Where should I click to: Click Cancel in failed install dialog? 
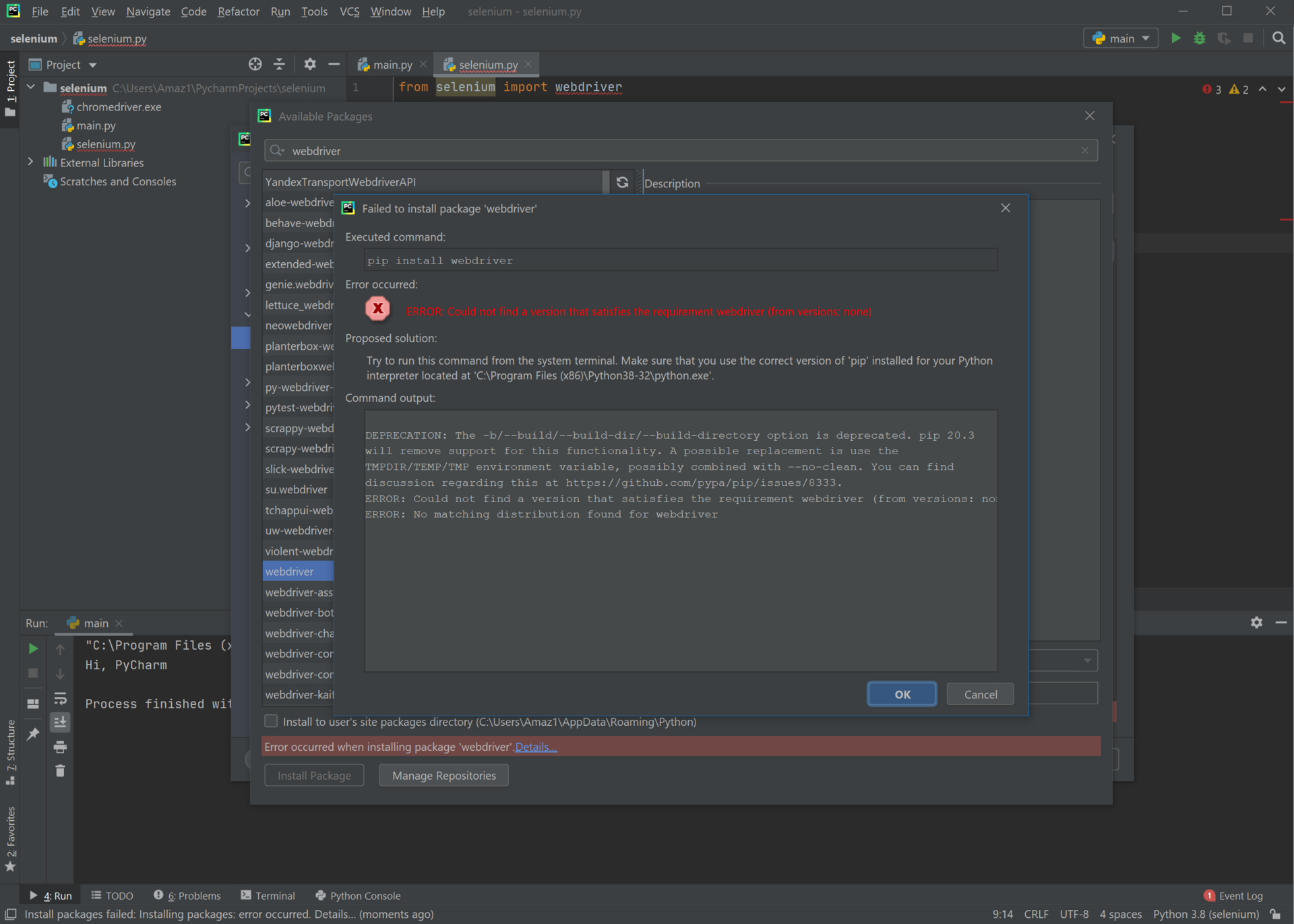[x=980, y=694]
